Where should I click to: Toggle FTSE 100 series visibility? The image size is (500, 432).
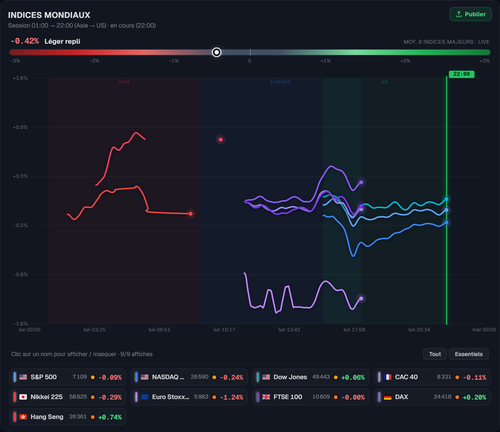coord(311,397)
